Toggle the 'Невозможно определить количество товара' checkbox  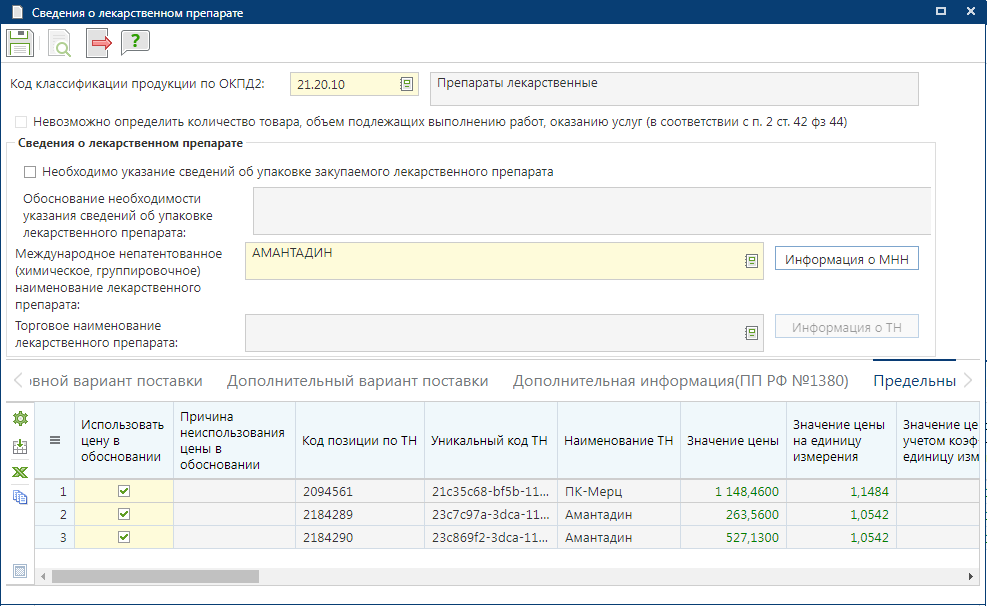[x=21, y=121]
